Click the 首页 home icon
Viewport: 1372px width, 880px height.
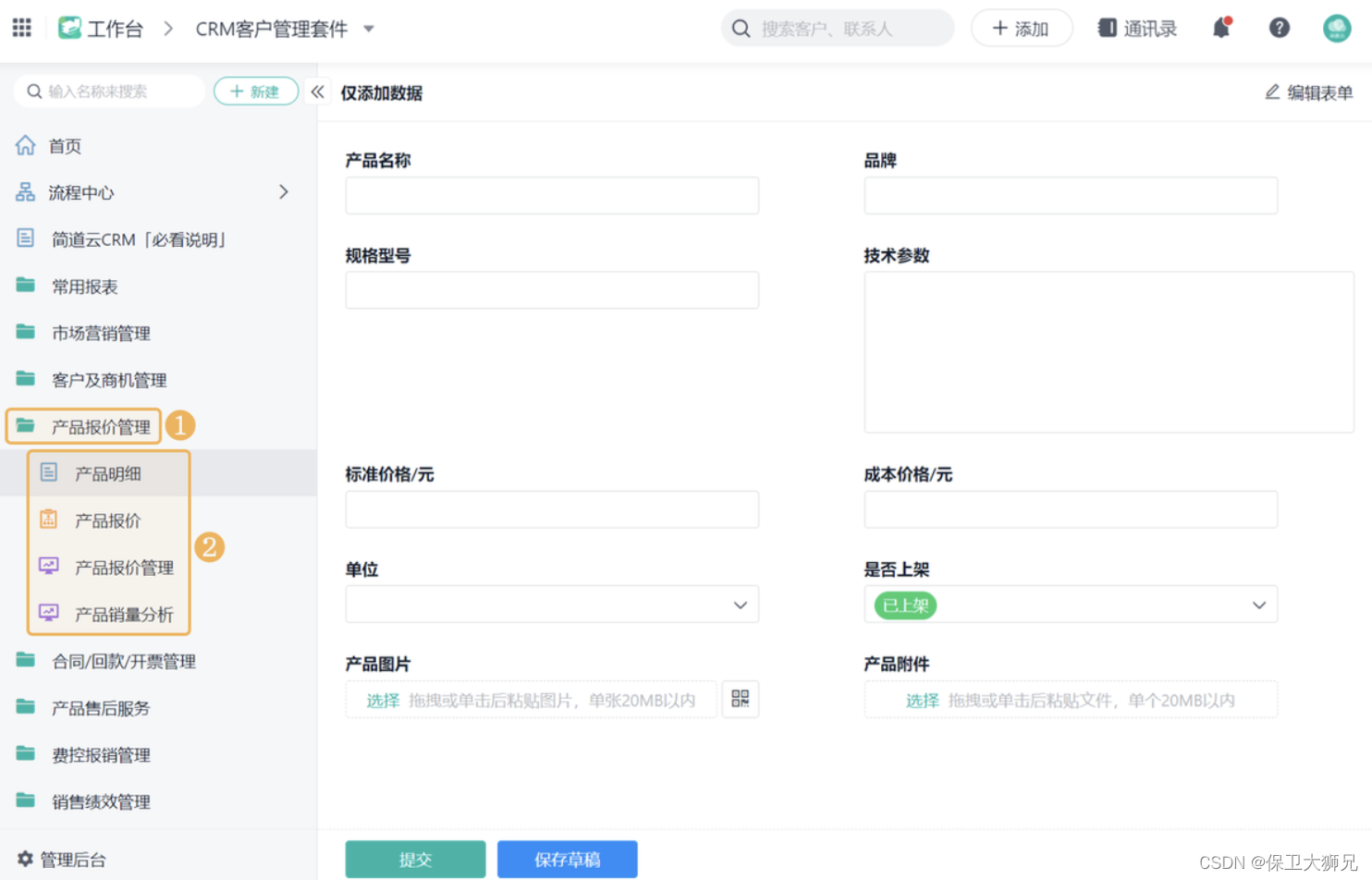(x=26, y=145)
